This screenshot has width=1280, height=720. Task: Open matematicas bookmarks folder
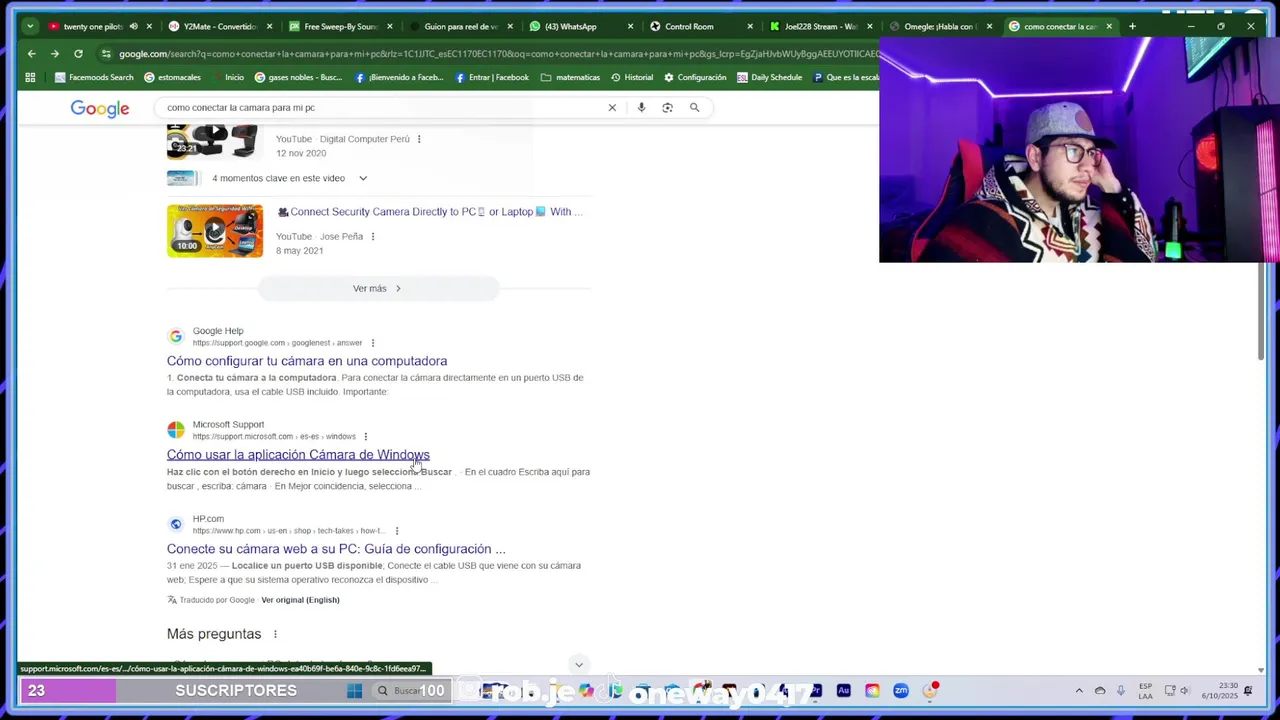coord(570,77)
